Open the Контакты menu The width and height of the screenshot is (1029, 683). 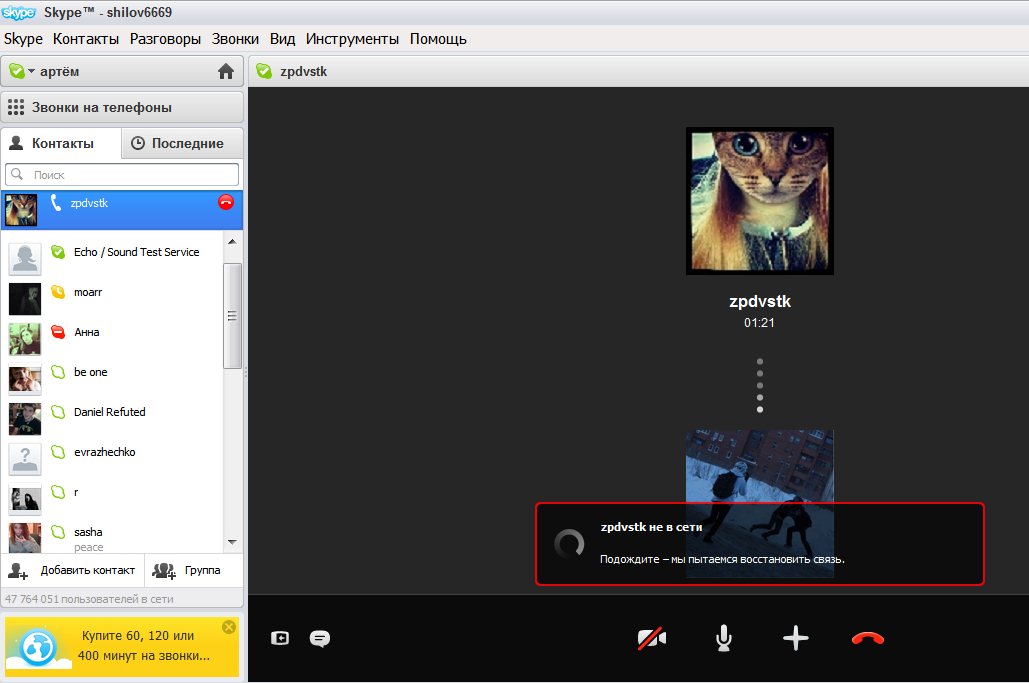[86, 39]
